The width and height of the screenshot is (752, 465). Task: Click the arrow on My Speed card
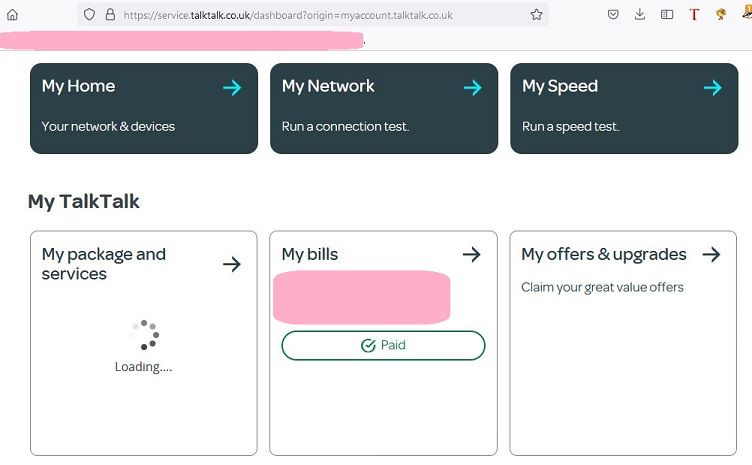coord(712,88)
